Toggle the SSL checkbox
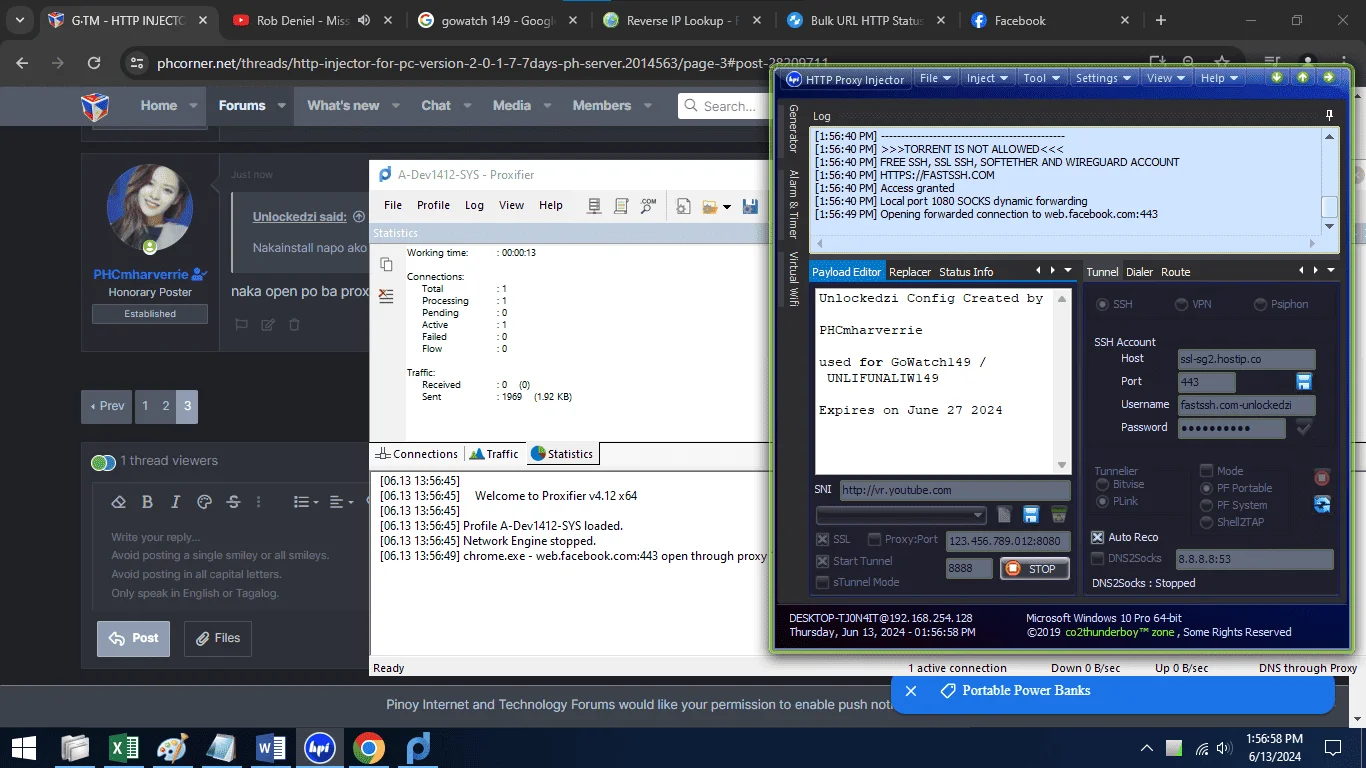 click(x=823, y=540)
